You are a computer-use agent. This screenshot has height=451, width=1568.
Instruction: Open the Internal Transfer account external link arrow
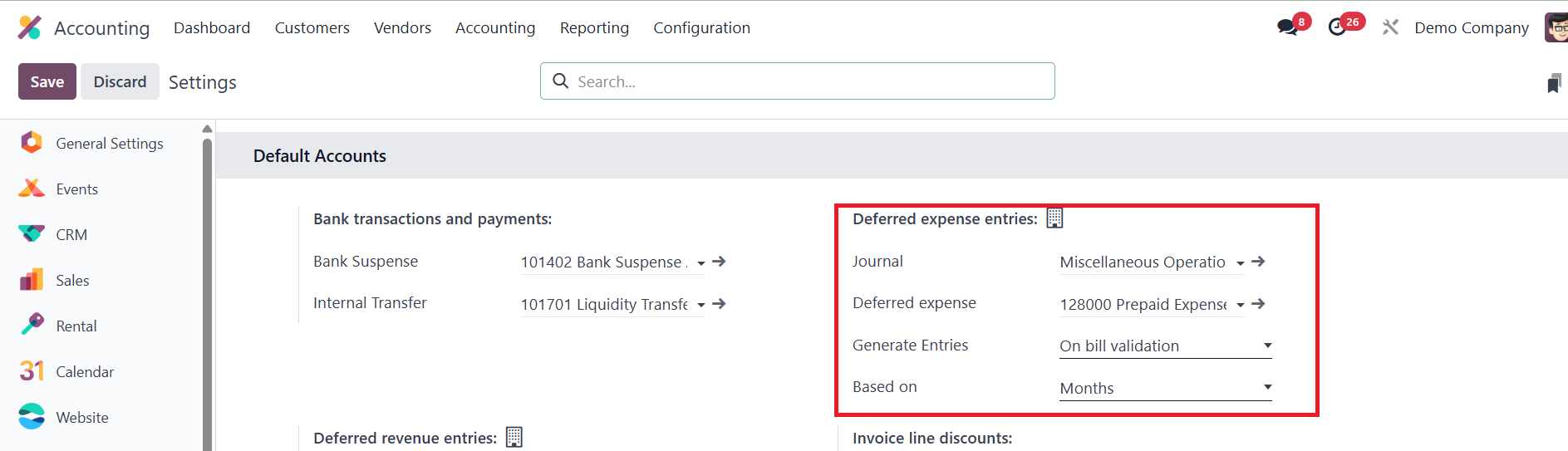pyautogui.click(x=720, y=304)
